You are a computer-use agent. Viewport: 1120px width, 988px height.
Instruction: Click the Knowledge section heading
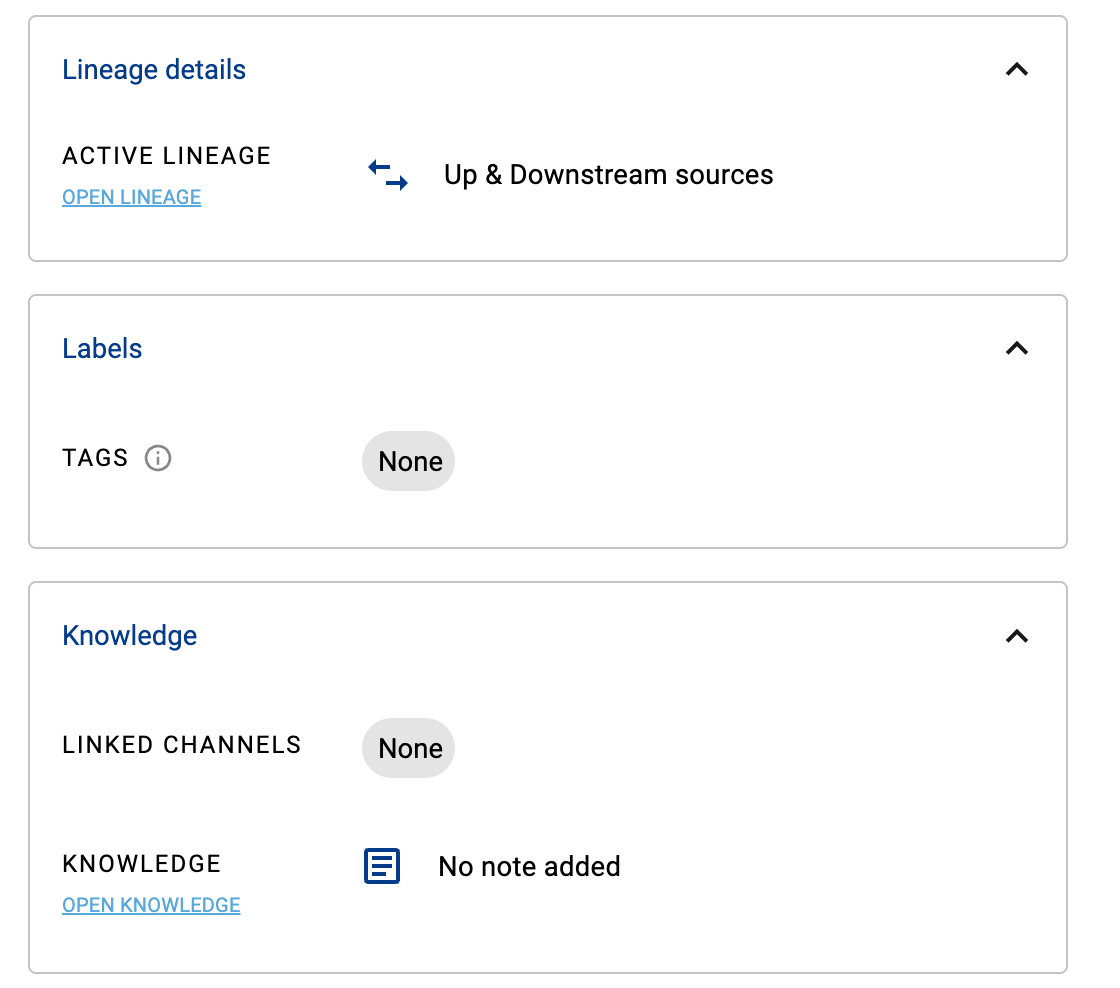pyautogui.click(x=129, y=636)
